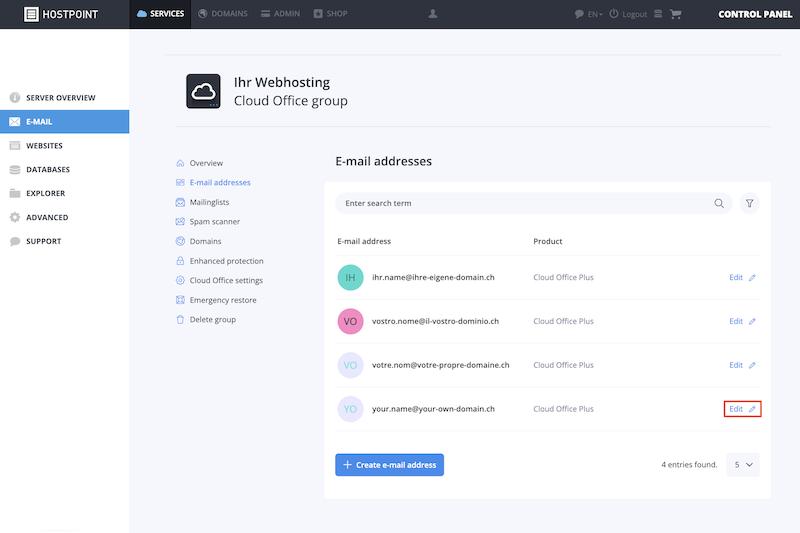The height and width of the screenshot is (533, 800).
Task: Click the Create e-mail address button
Action: point(389,465)
